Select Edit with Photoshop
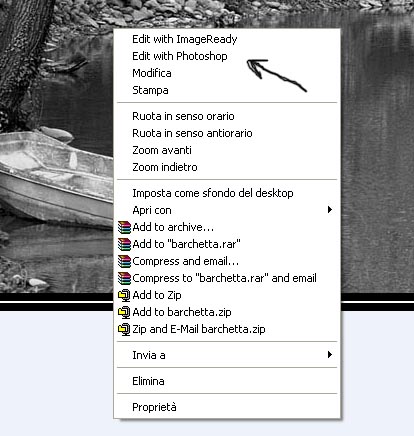Screen dimensions: 414x436 (x=180, y=56)
